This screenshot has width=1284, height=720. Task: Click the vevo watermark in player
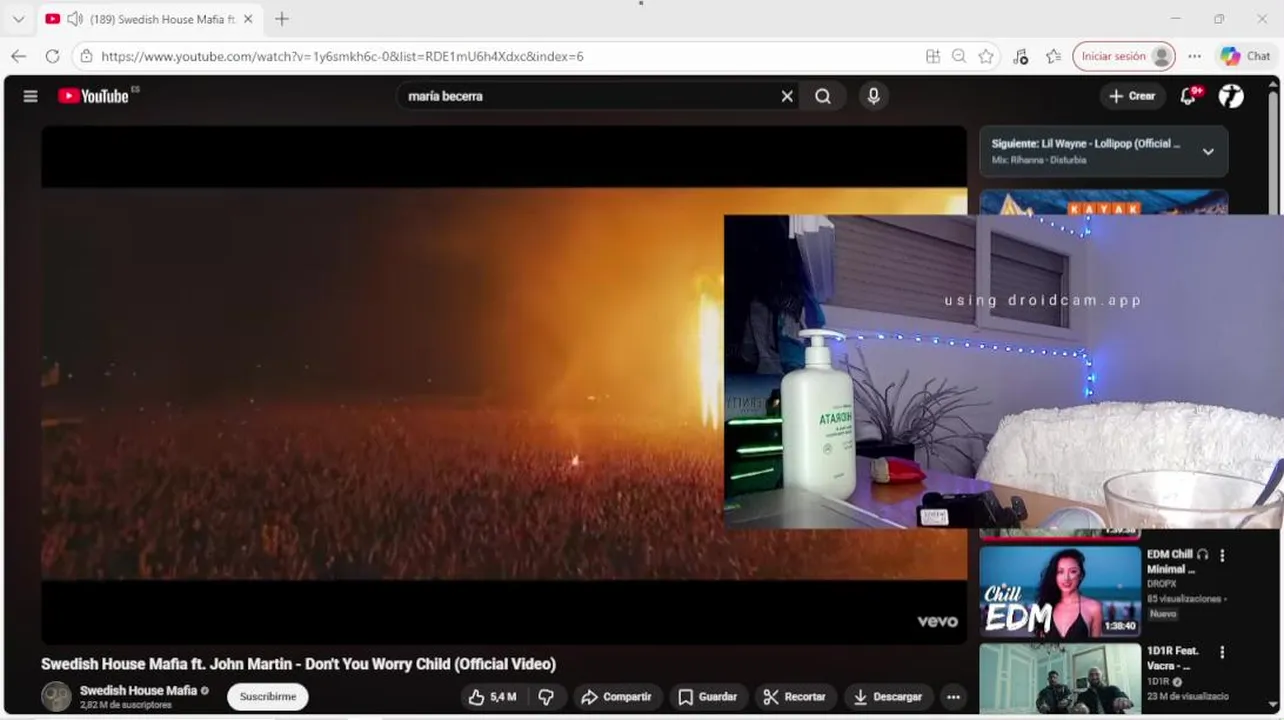point(937,621)
